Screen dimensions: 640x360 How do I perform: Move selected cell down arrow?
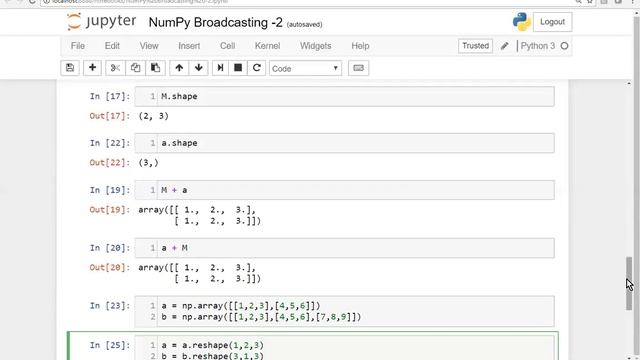click(199, 68)
